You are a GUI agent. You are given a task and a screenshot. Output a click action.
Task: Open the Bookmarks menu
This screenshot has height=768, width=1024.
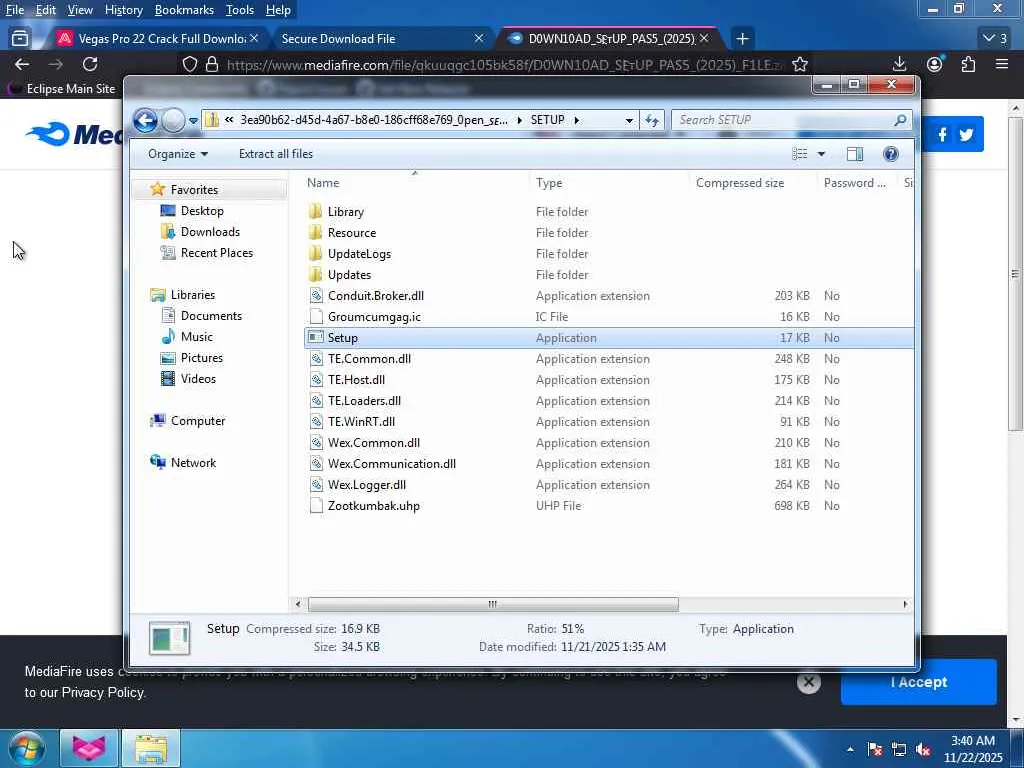tap(184, 10)
